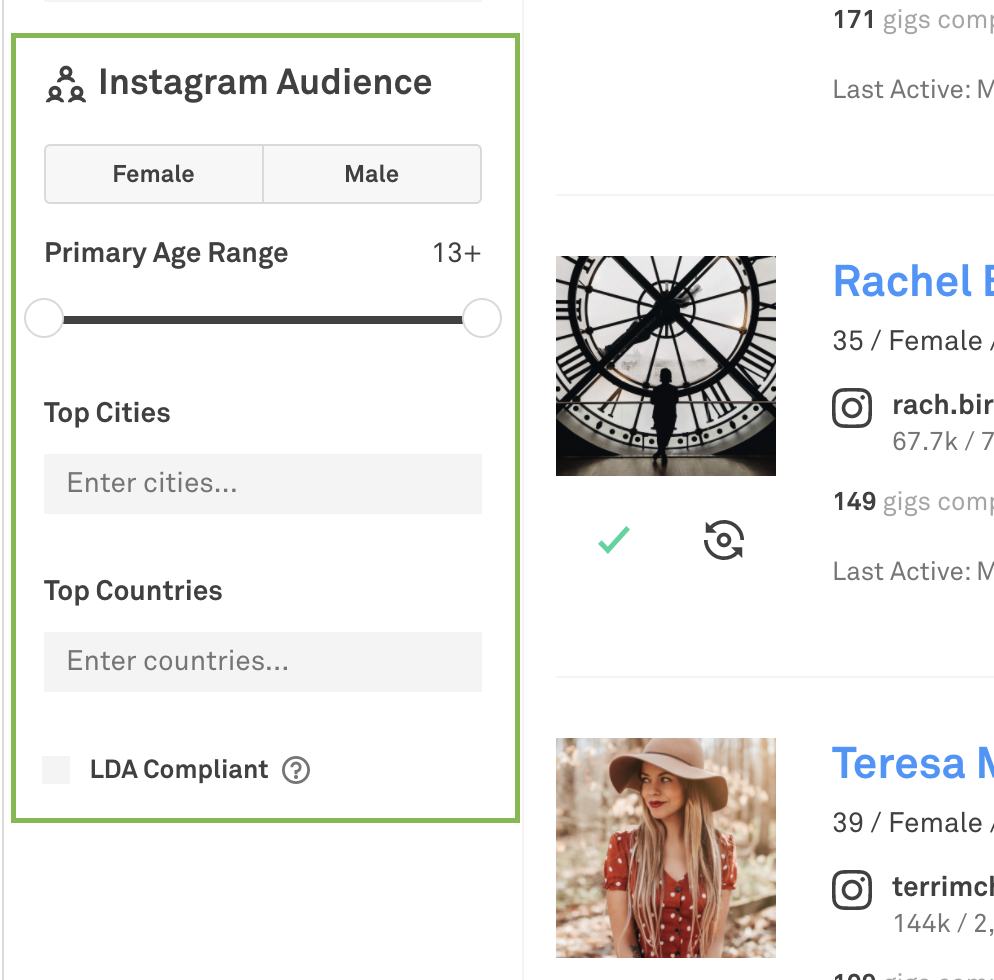Click Instagram icon beside rach.bir handle
Viewport: 994px width, 980px height.
(x=852, y=408)
